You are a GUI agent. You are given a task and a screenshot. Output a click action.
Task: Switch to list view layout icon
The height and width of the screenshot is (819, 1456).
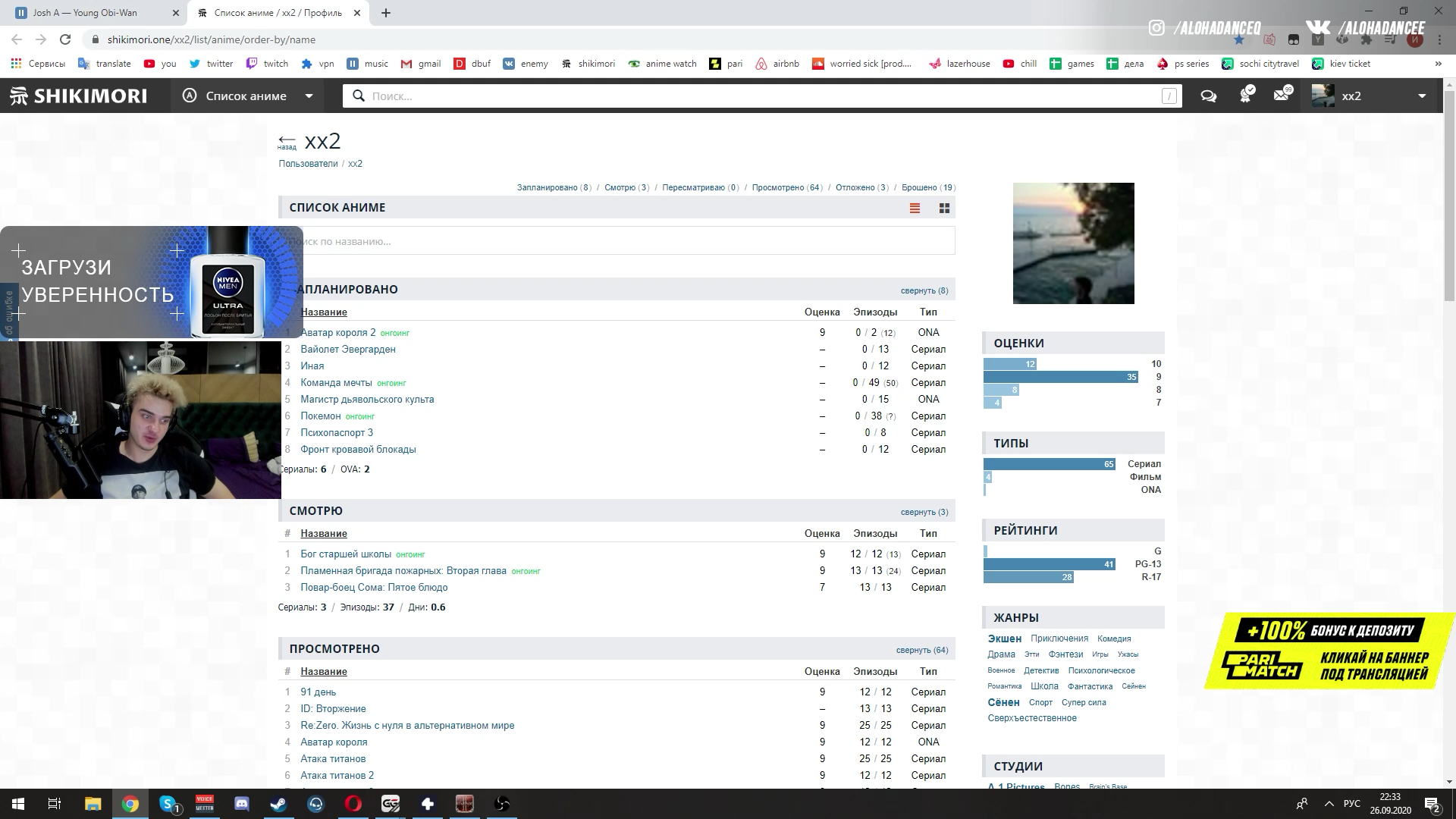tap(915, 208)
